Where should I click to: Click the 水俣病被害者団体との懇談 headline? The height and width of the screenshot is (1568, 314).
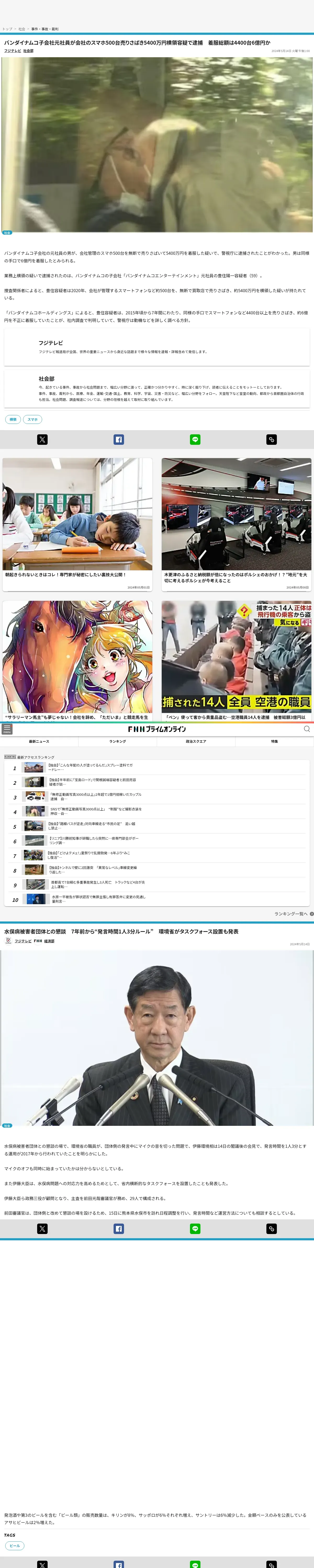pyautogui.click(x=121, y=932)
